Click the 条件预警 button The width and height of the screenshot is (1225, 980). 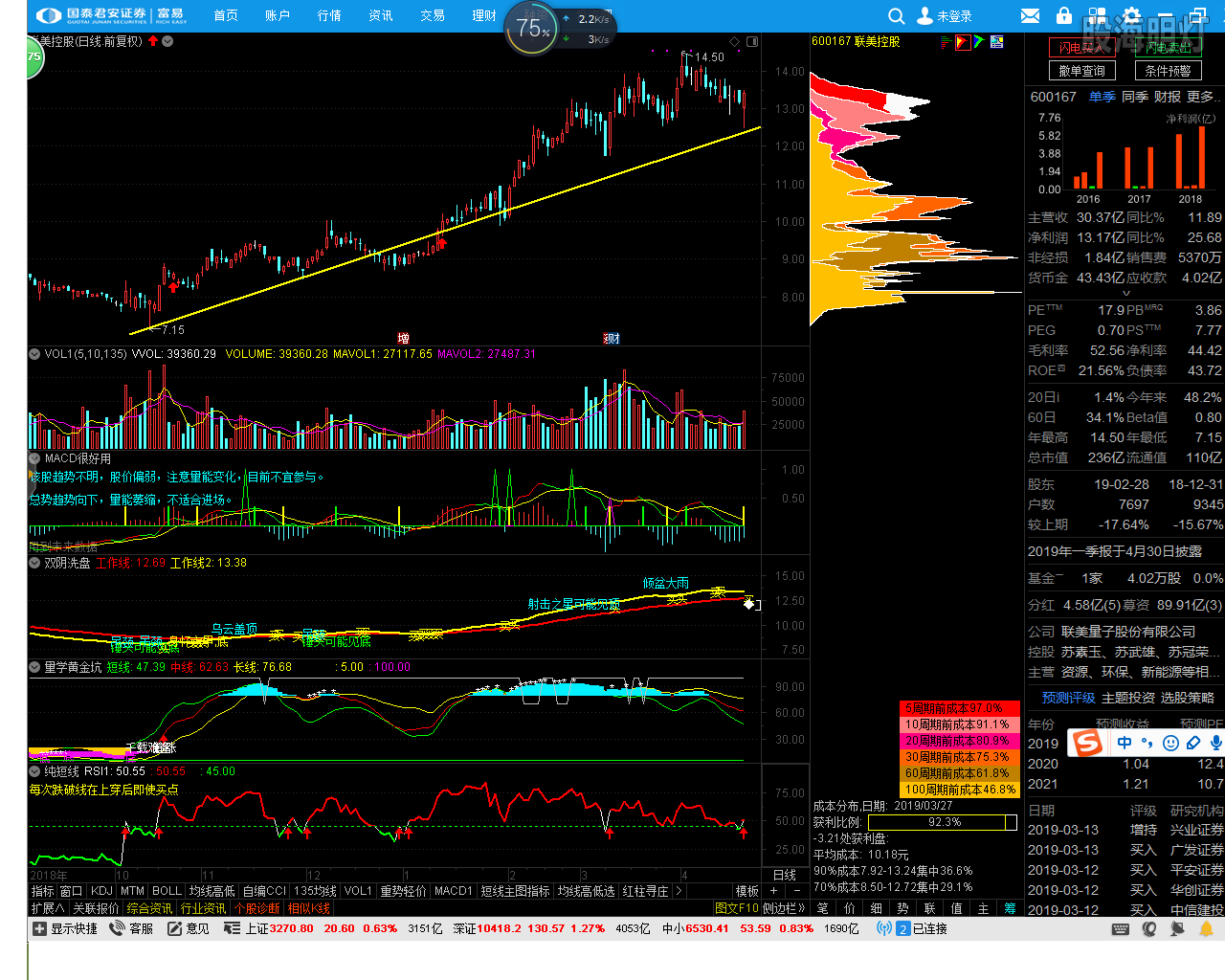pyautogui.click(x=1168, y=71)
